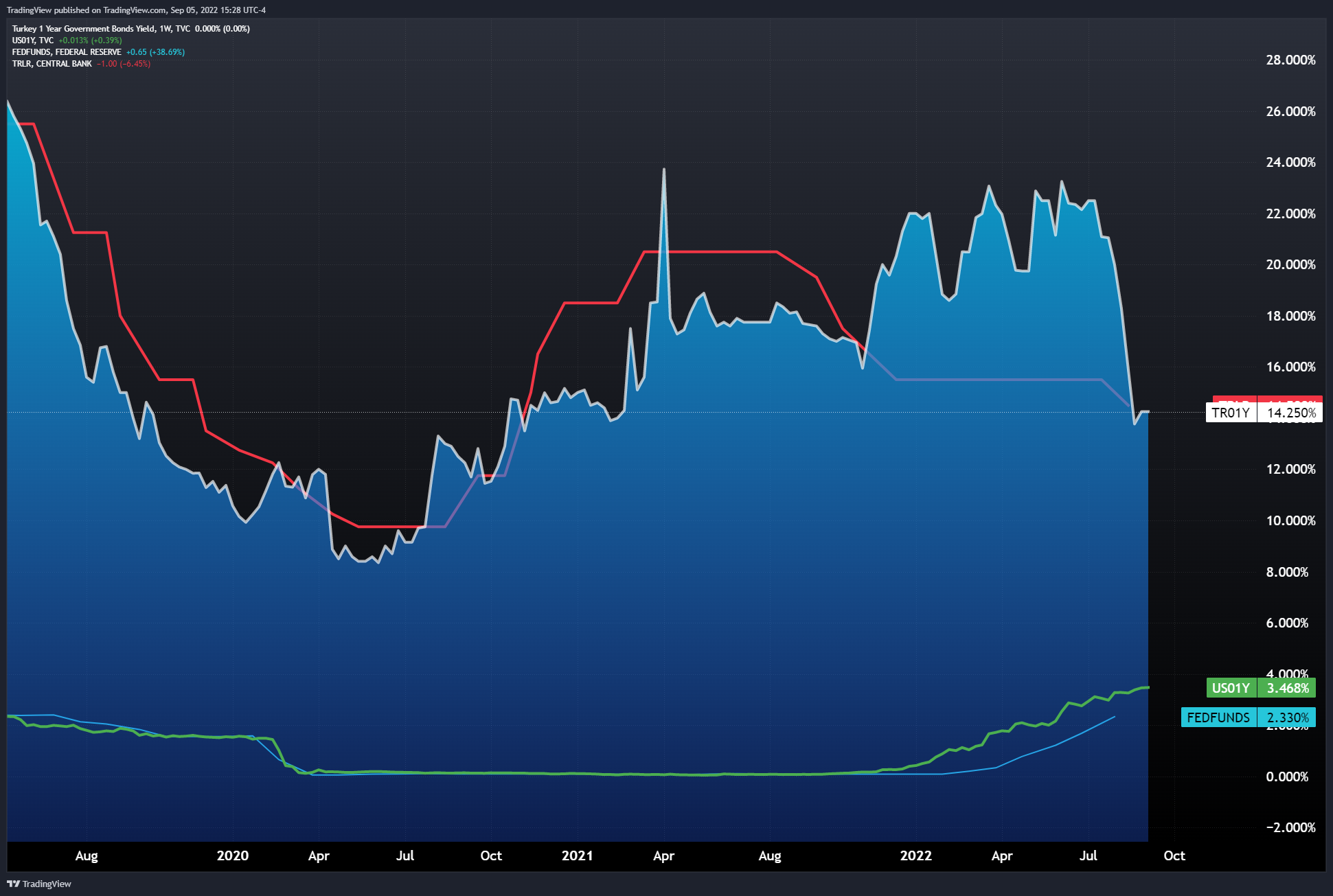Click the TradingView logo at bottom left
Screen dimensions: 1333x896
pyautogui.click(x=39, y=884)
